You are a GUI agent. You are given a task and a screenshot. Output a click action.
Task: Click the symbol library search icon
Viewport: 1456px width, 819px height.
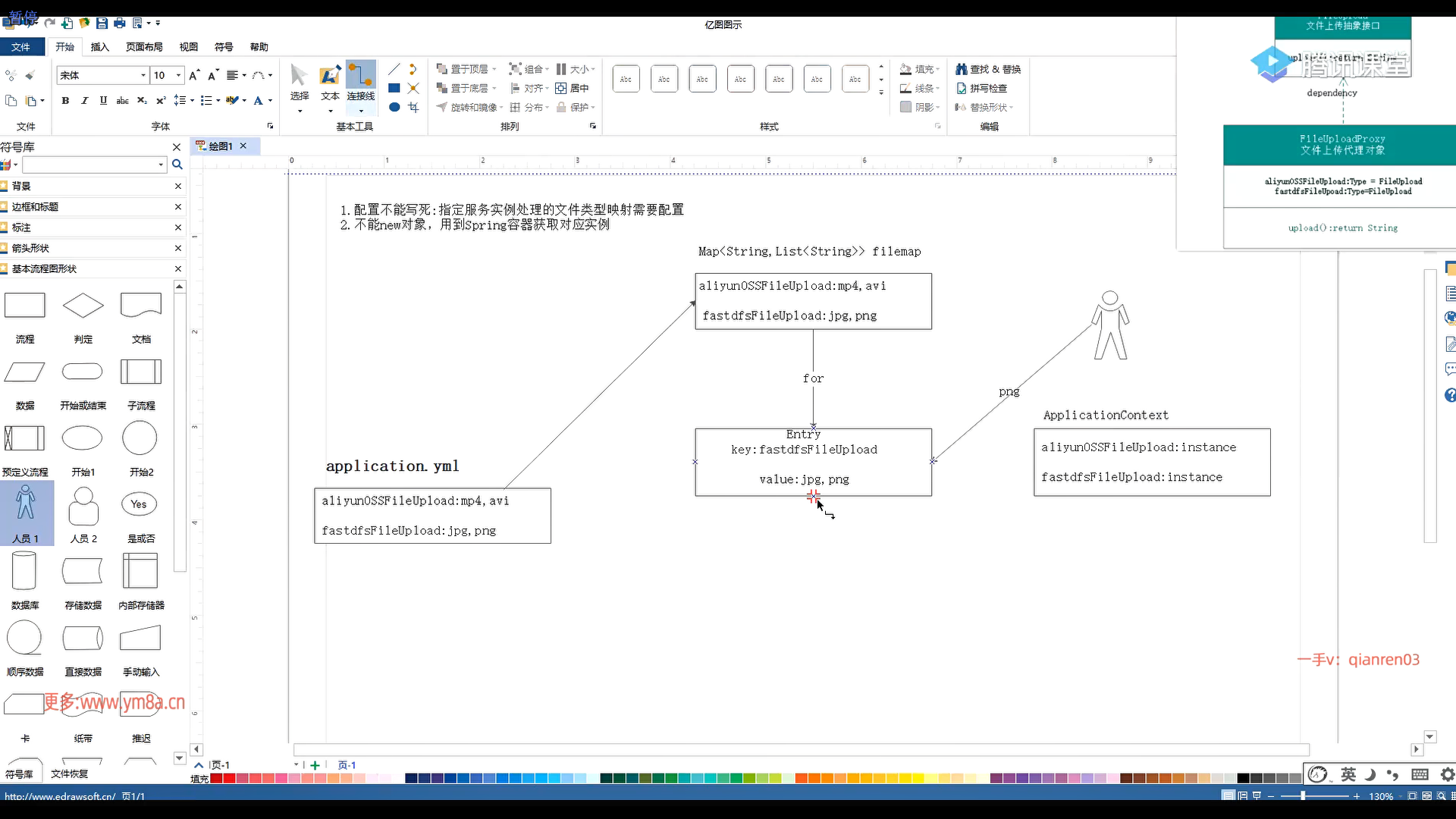(177, 165)
